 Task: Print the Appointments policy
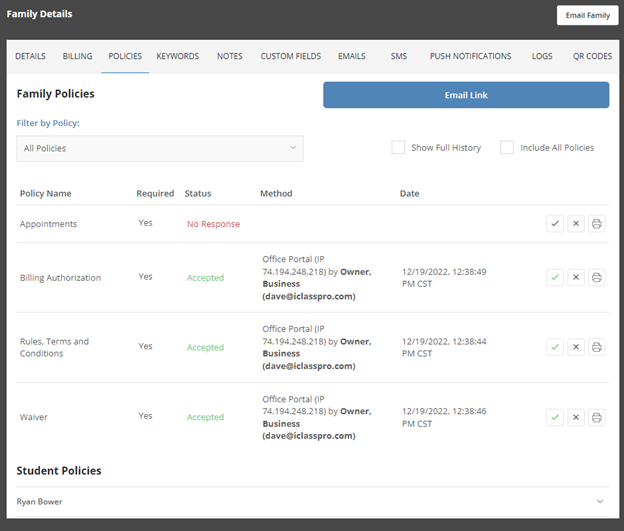[x=597, y=224]
